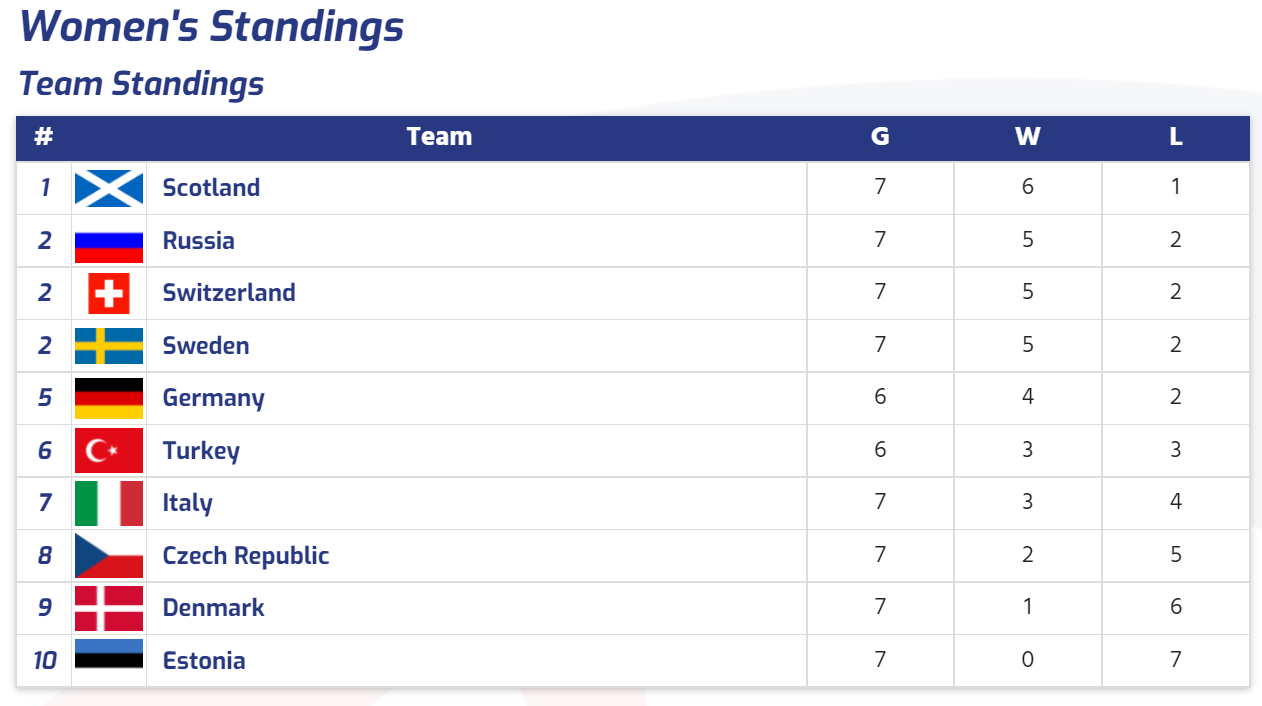Click the Czech Republic flag icon
The height and width of the screenshot is (706, 1262).
109,556
